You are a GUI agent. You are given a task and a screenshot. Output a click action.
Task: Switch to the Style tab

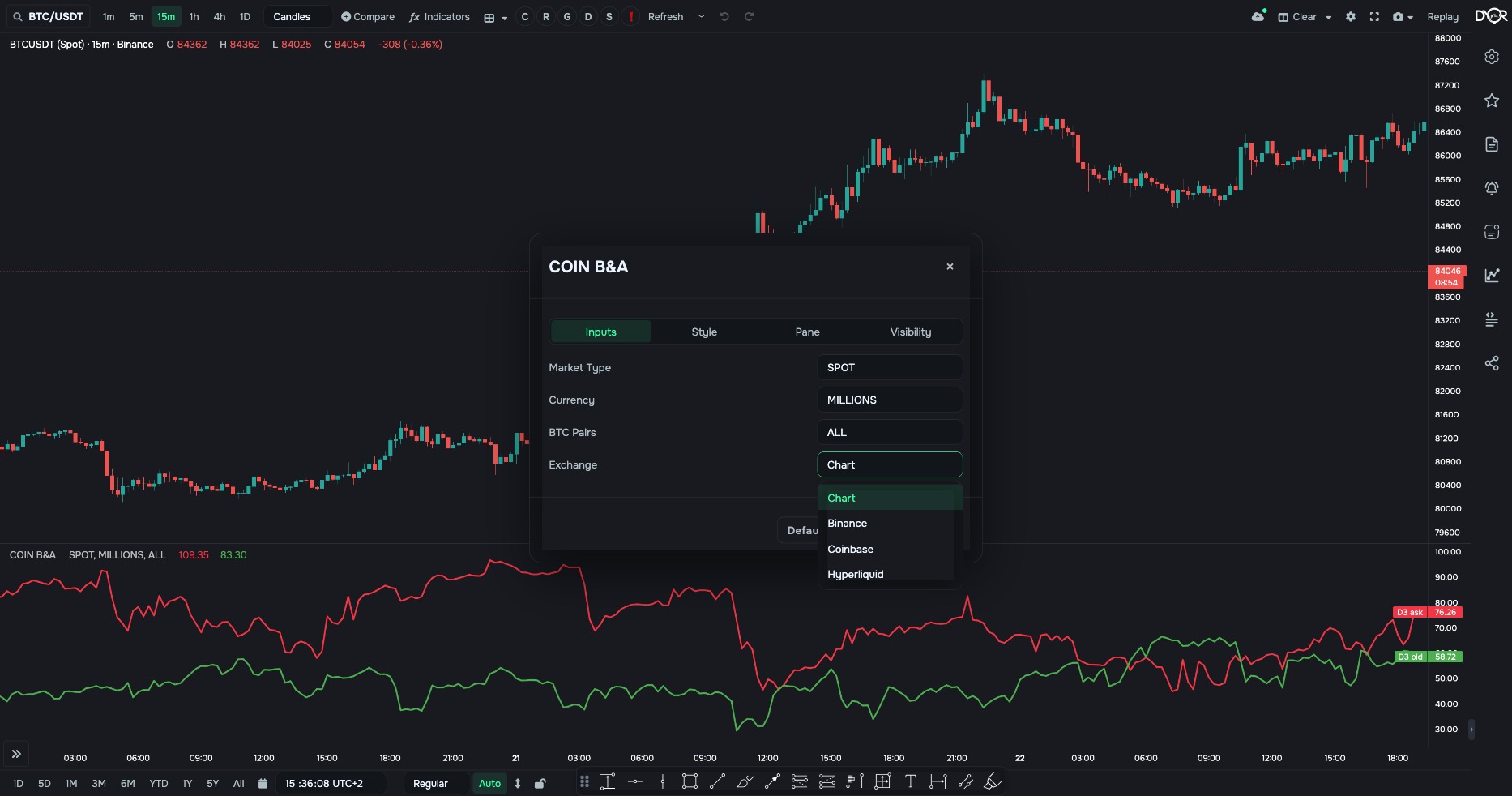coord(704,332)
